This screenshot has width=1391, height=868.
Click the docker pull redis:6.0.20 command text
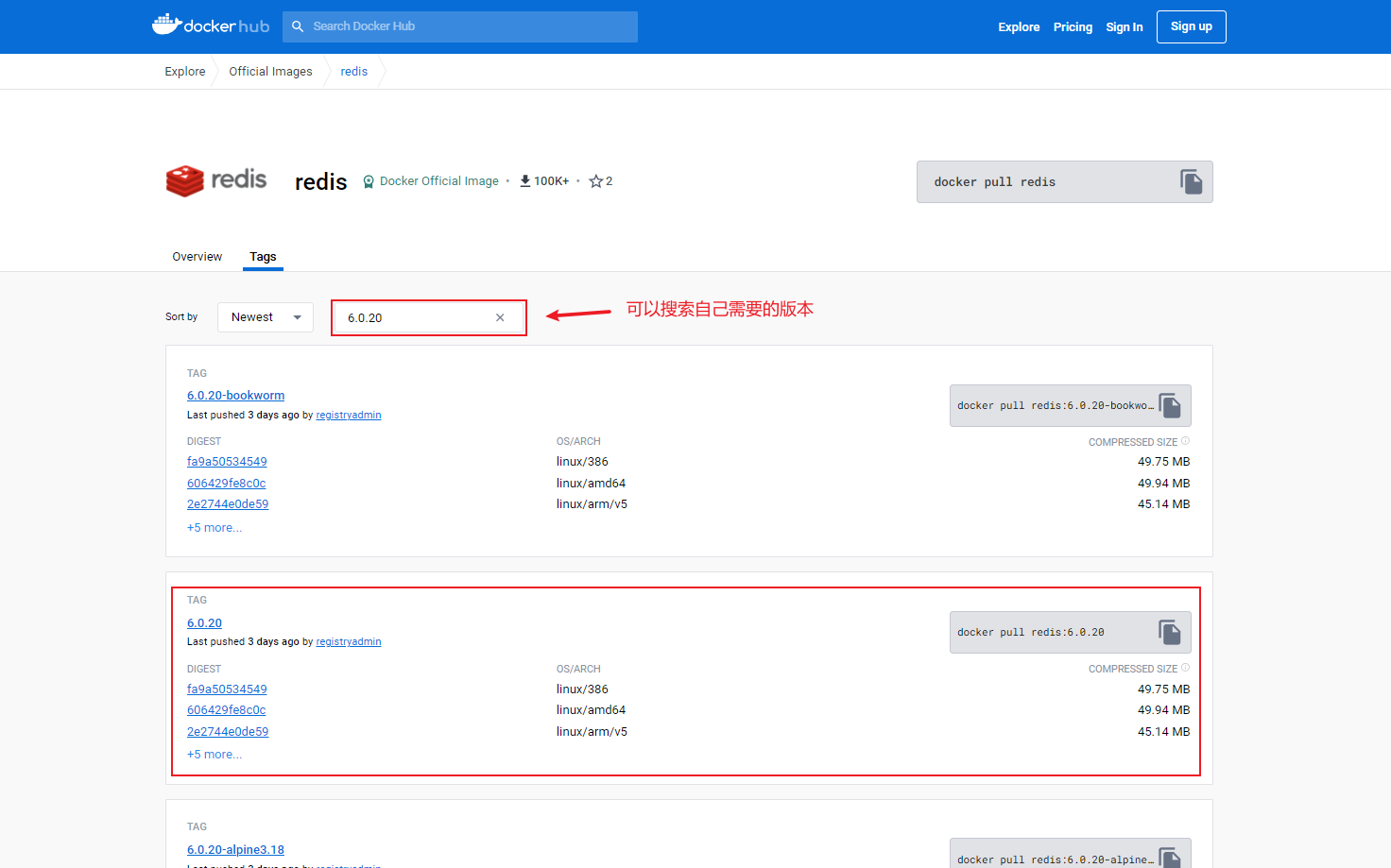(x=1031, y=633)
